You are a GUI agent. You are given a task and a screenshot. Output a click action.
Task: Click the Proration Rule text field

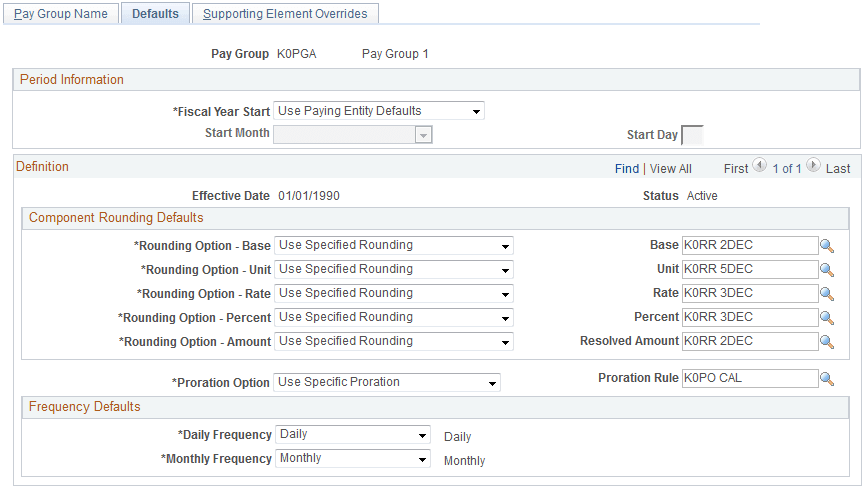click(x=749, y=379)
